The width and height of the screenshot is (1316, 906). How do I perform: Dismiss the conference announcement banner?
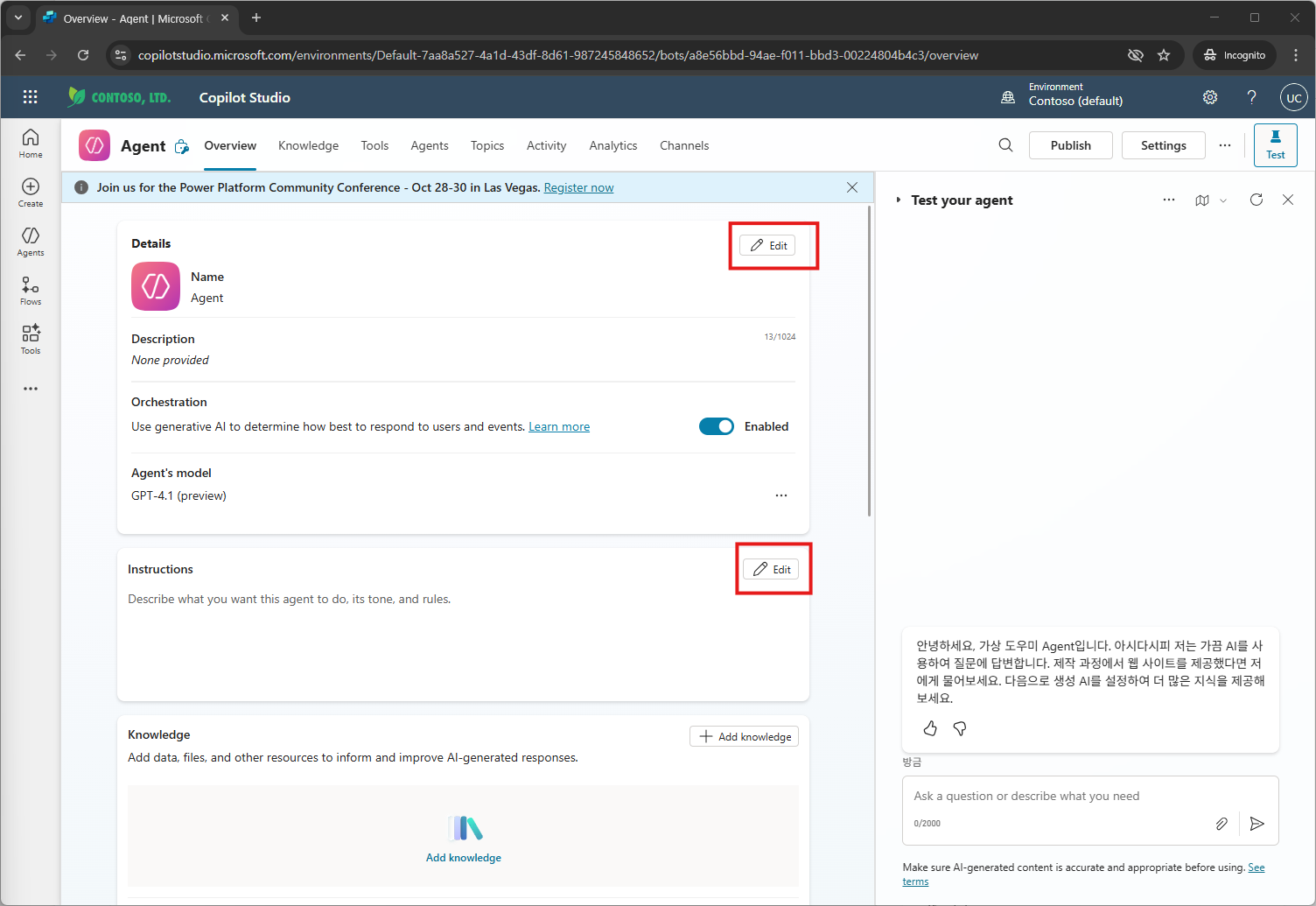[852, 187]
